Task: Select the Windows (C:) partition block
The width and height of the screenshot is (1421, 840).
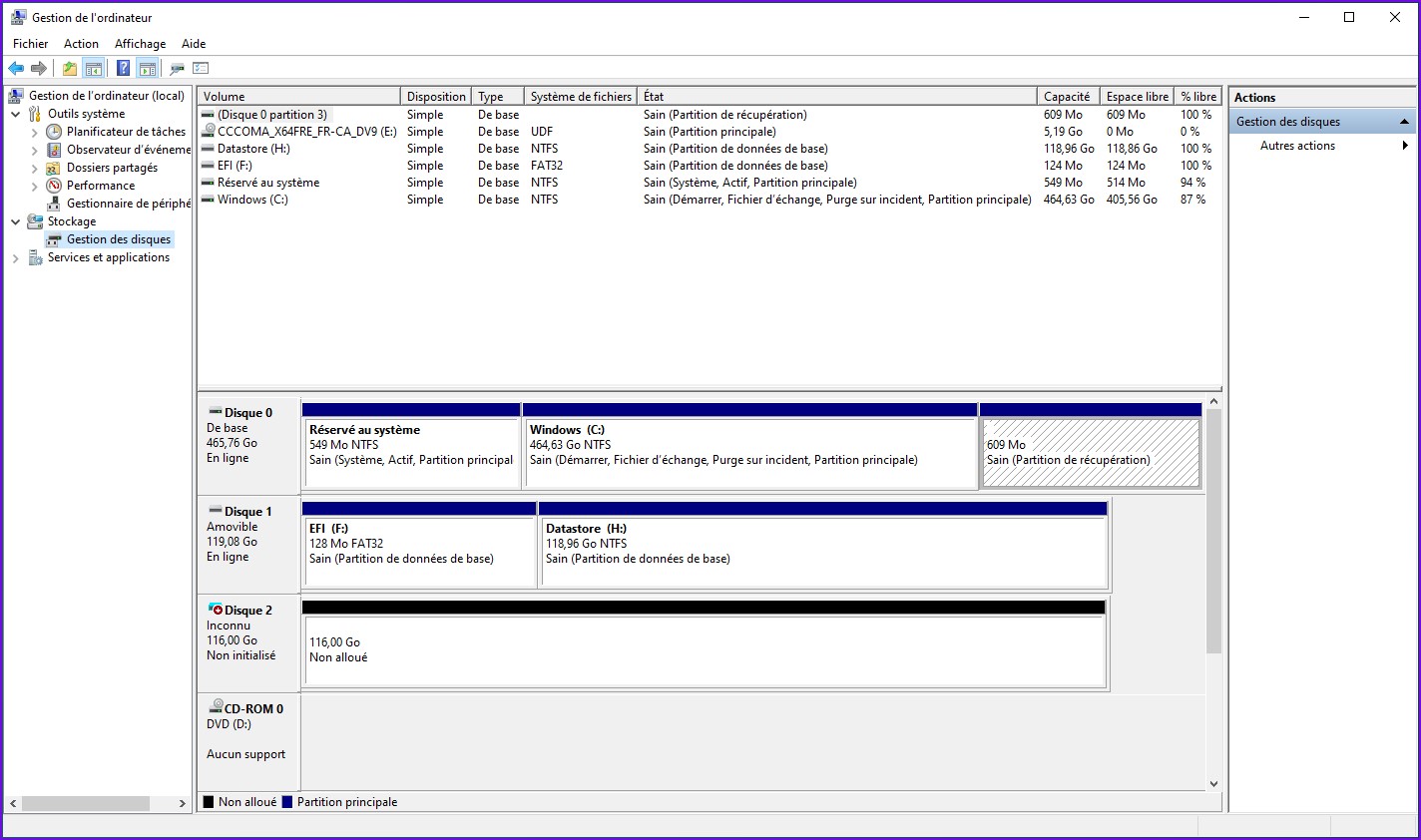Action: pos(749,453)
